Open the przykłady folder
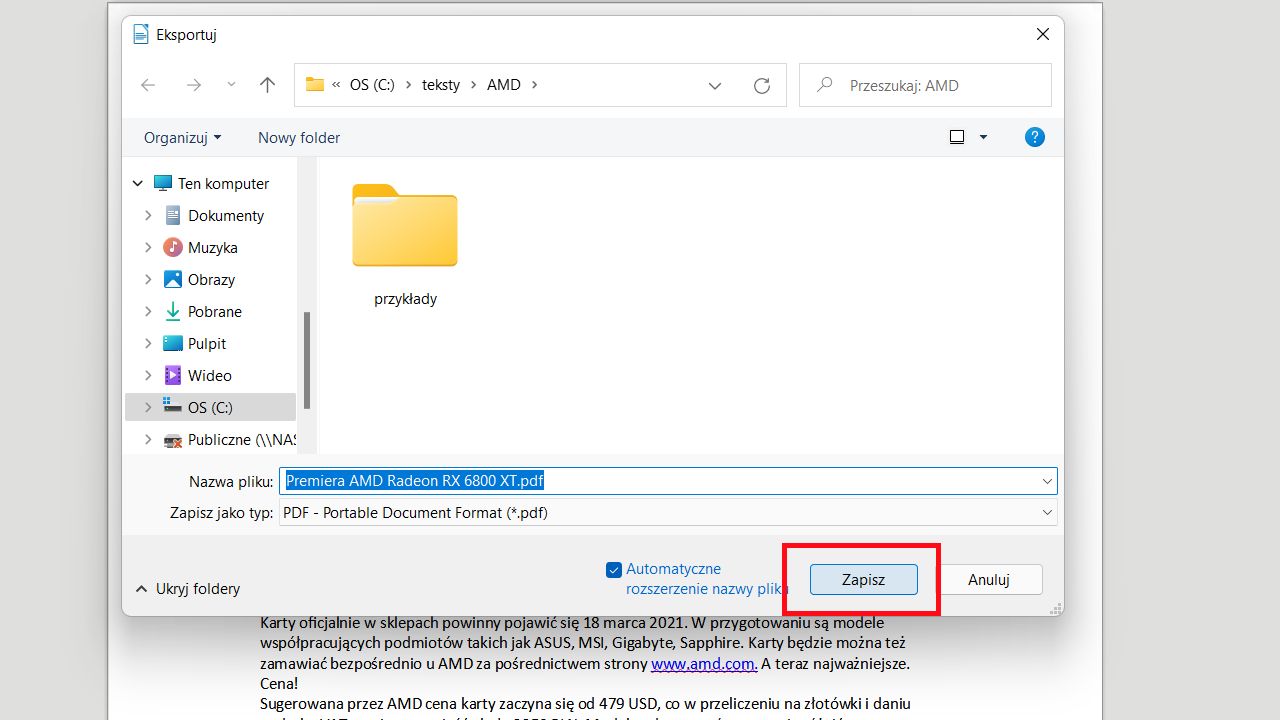The width and height of the screenshot is (1280, 720). (x=404, y=227)
